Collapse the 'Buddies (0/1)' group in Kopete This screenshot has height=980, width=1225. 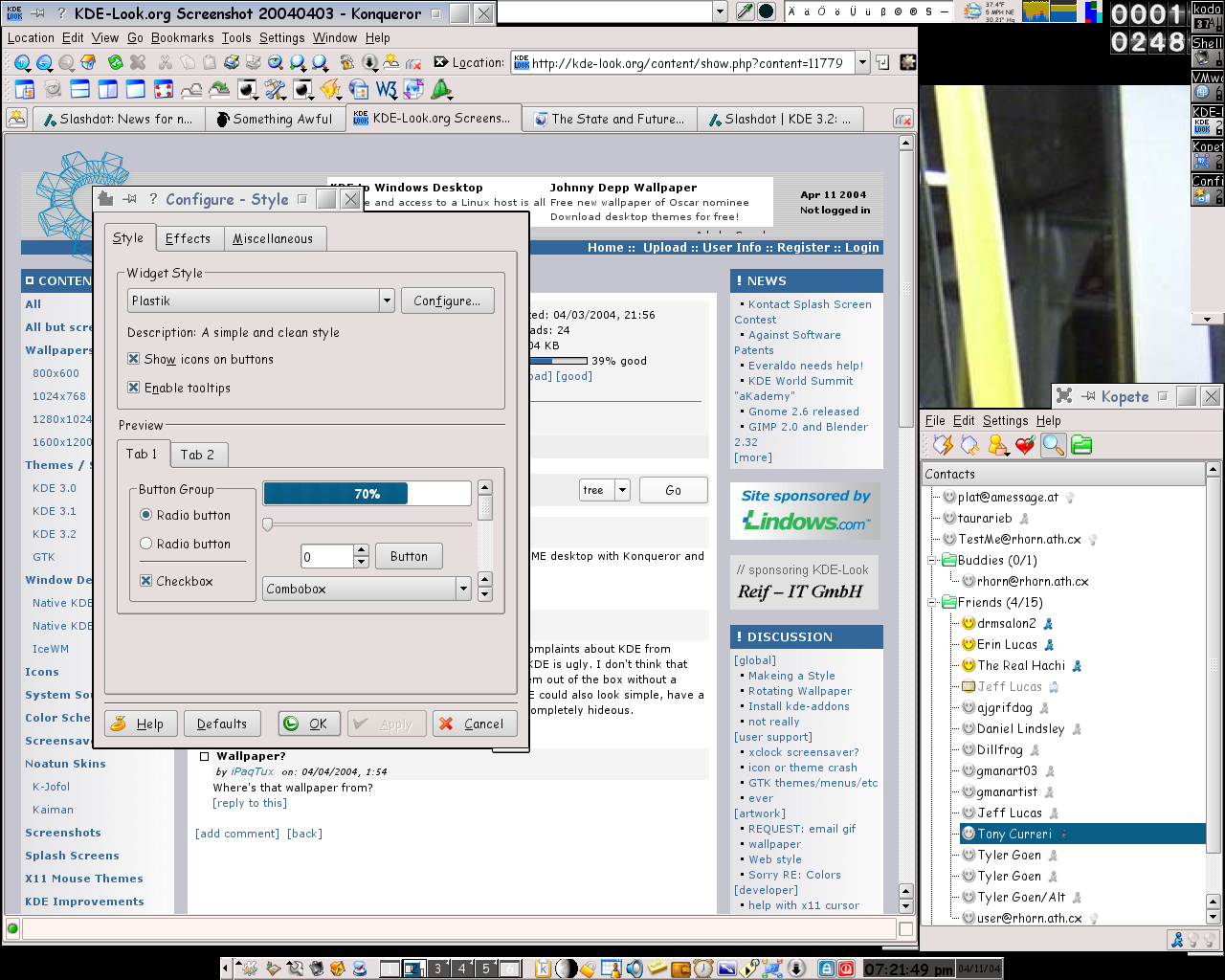click(x=931, y=560)
